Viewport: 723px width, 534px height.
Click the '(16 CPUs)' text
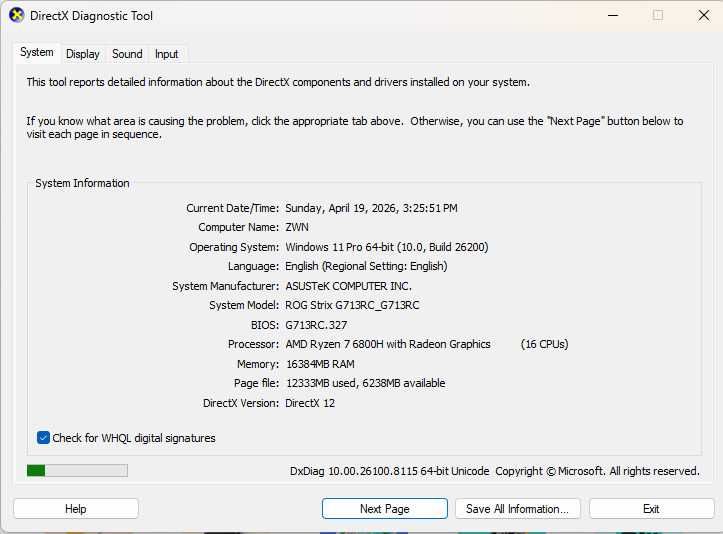pyautogui.click(x=545, y=344)
